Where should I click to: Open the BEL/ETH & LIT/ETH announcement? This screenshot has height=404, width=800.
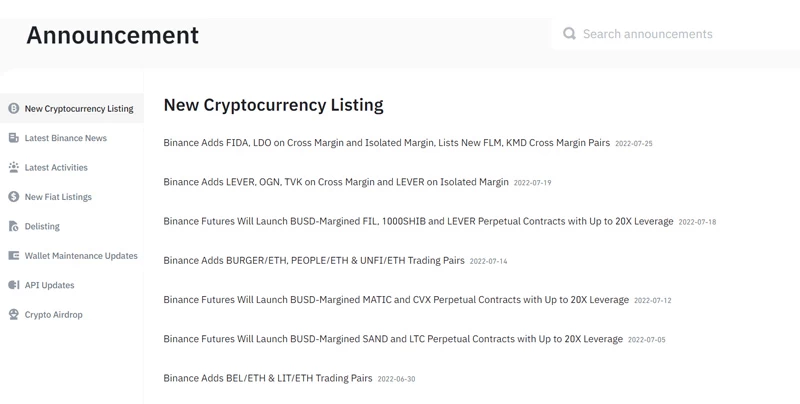tap(267, 379)
